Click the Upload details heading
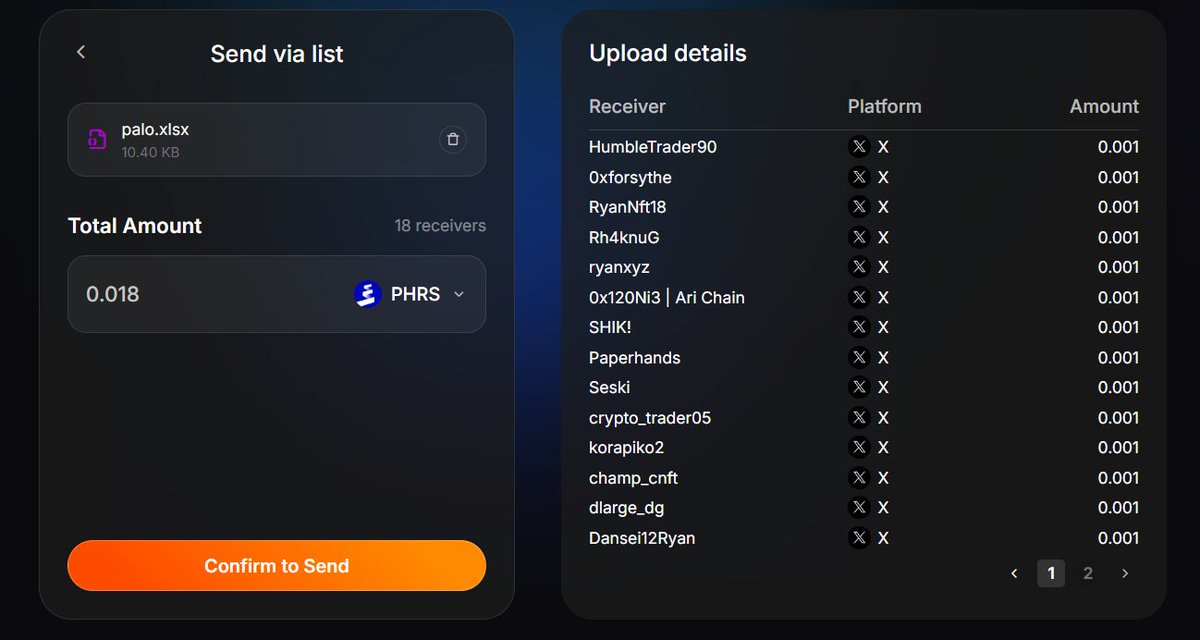The image size is (1200, 640). point(668,53)
